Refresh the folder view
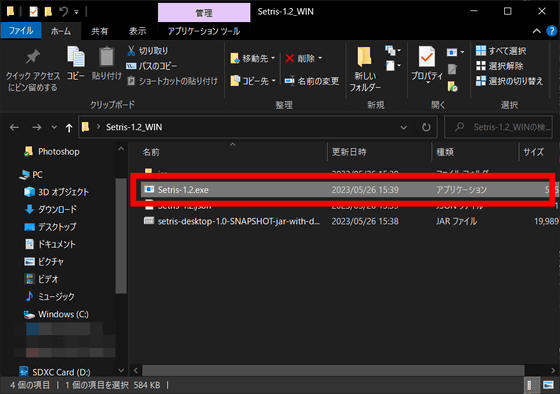The height and width of the screenshot is (394, 560). pos(426,127)
